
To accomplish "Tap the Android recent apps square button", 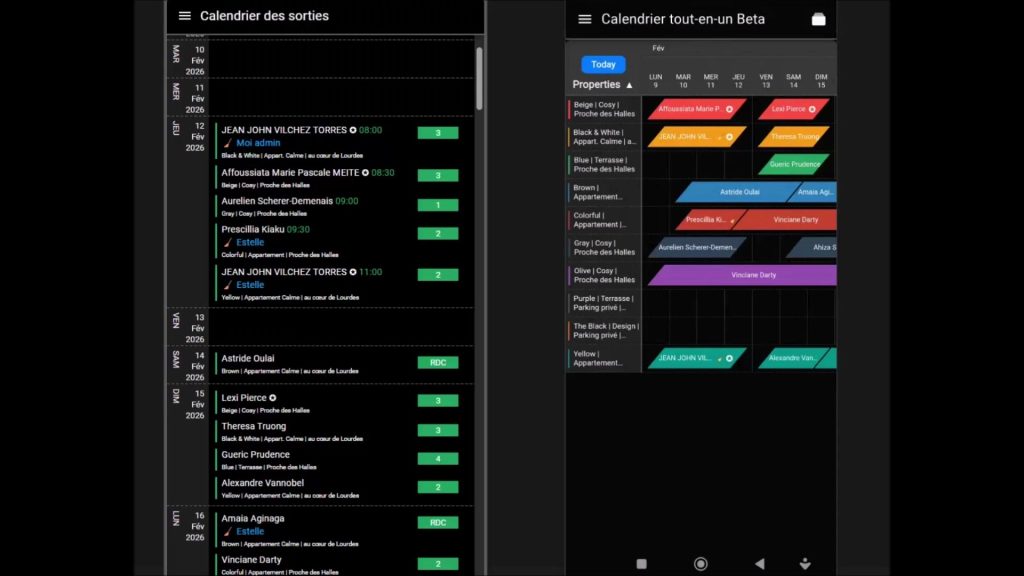I will [641, 564].
